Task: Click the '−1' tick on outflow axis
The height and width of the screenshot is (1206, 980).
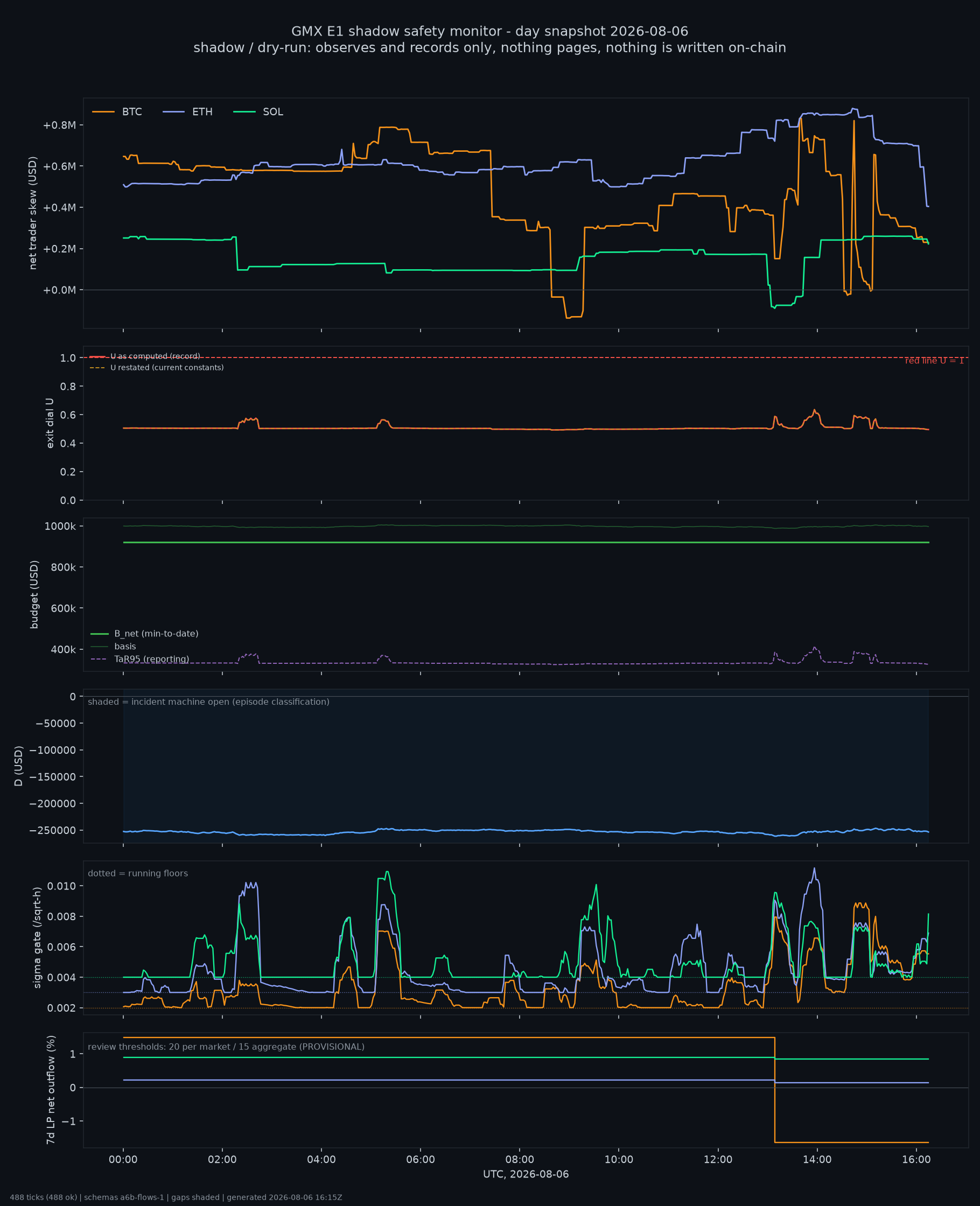Action: [69, 1121]
